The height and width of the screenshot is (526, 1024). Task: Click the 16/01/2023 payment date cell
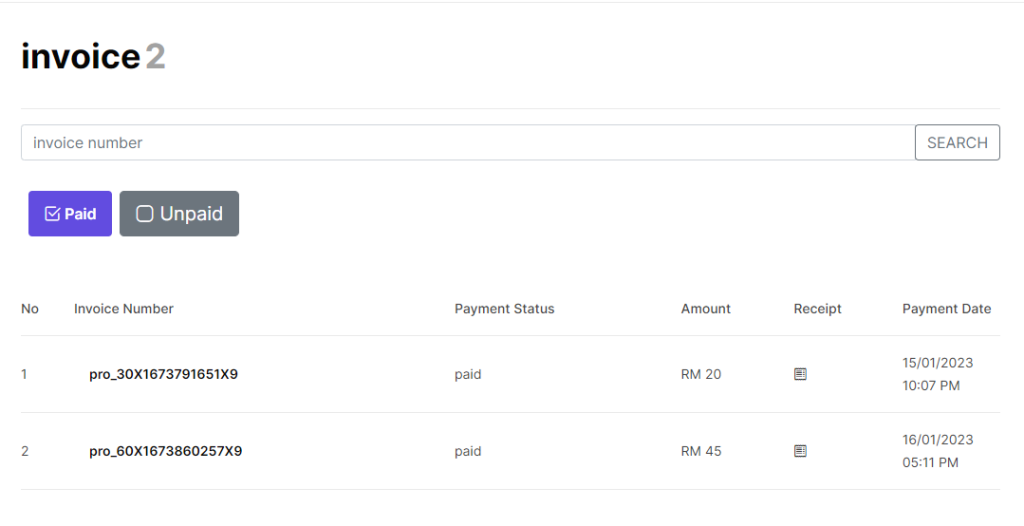pos(938,451)
